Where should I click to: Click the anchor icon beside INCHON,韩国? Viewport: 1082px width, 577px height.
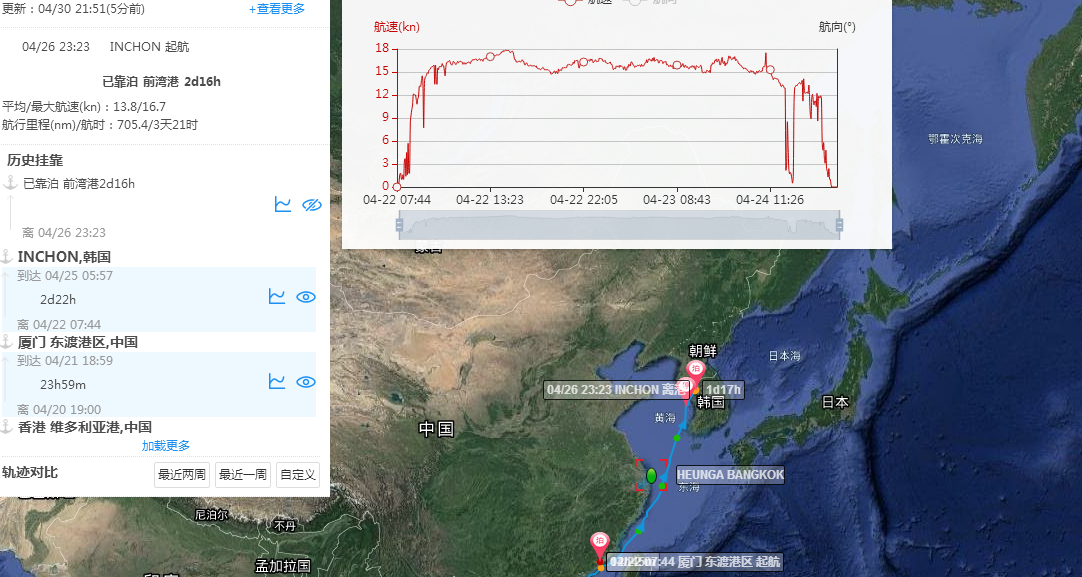click(x=7, y=256)
